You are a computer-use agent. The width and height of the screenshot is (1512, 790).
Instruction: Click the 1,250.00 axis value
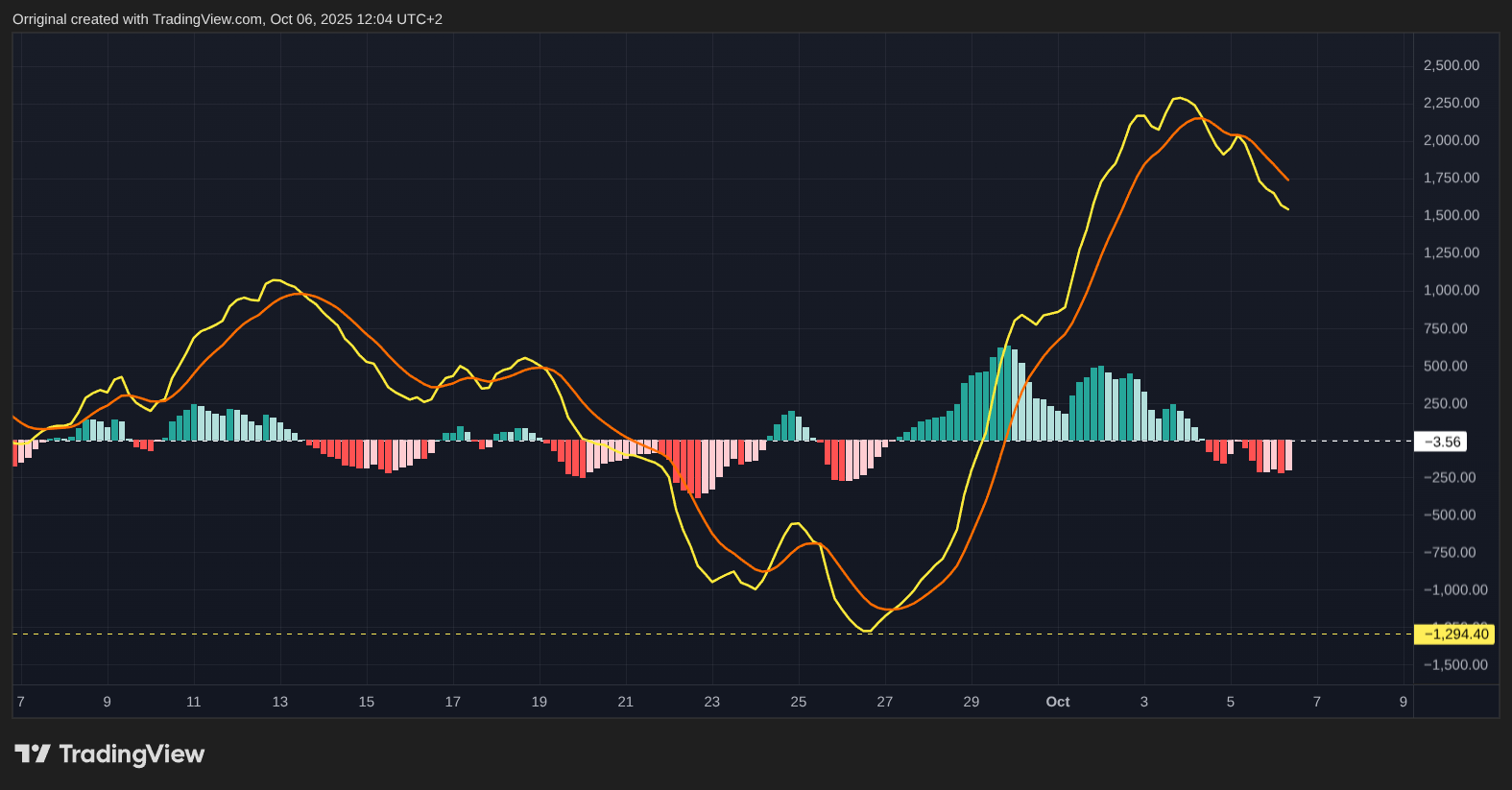[1452, 252]
